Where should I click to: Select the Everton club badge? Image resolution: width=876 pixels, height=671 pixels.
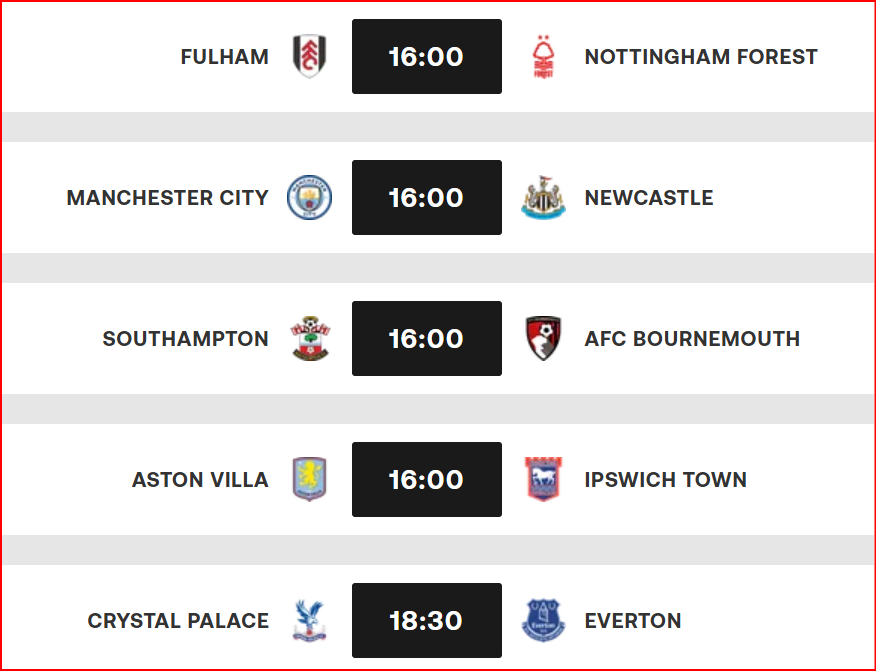pyautogui.click(x=543, y=620)
